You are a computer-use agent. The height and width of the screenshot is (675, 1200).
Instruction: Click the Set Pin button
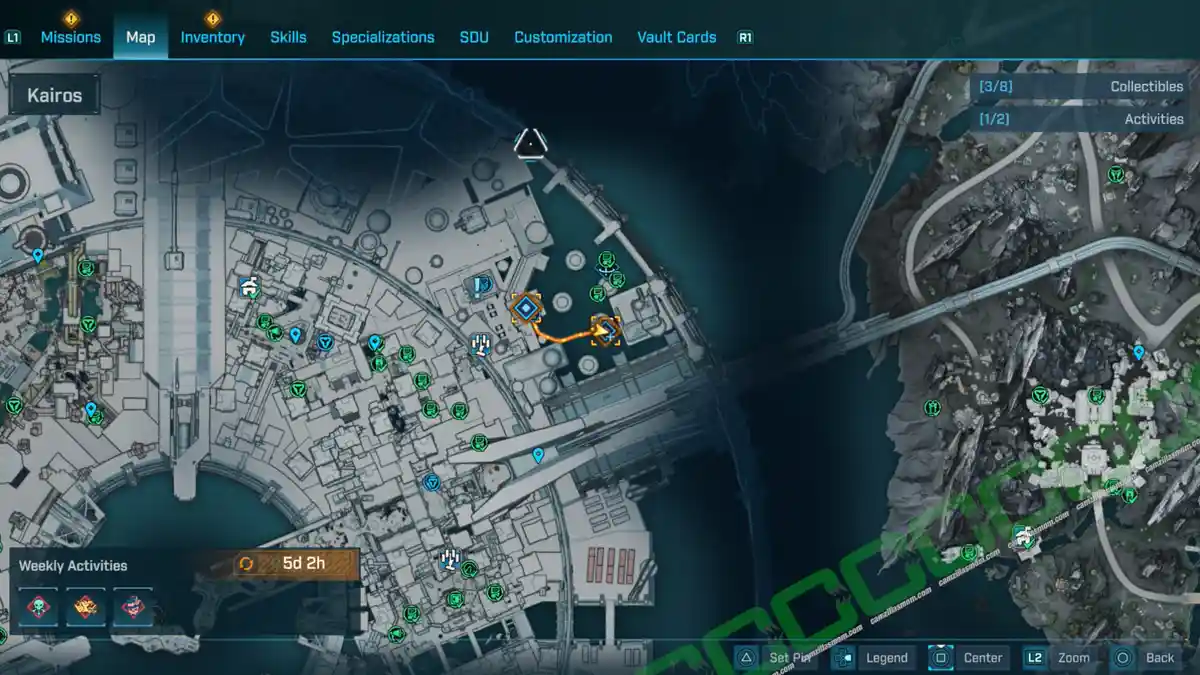(x=777, y=657)
